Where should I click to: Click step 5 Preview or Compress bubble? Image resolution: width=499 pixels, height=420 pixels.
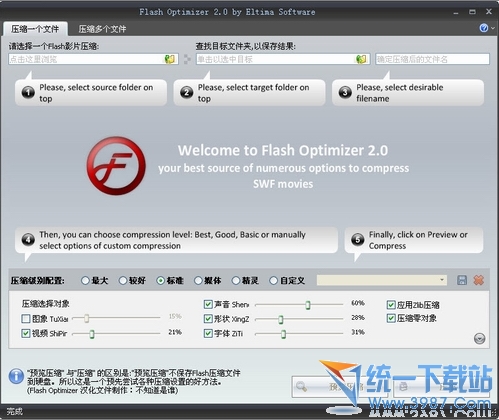[x=414, y=240]
